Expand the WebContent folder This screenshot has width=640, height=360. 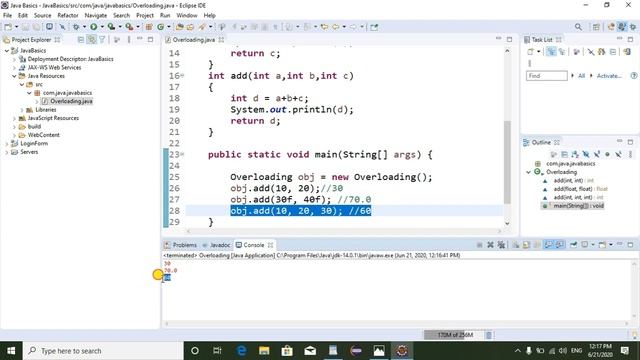pyautogui.click(x=14, y=135)
